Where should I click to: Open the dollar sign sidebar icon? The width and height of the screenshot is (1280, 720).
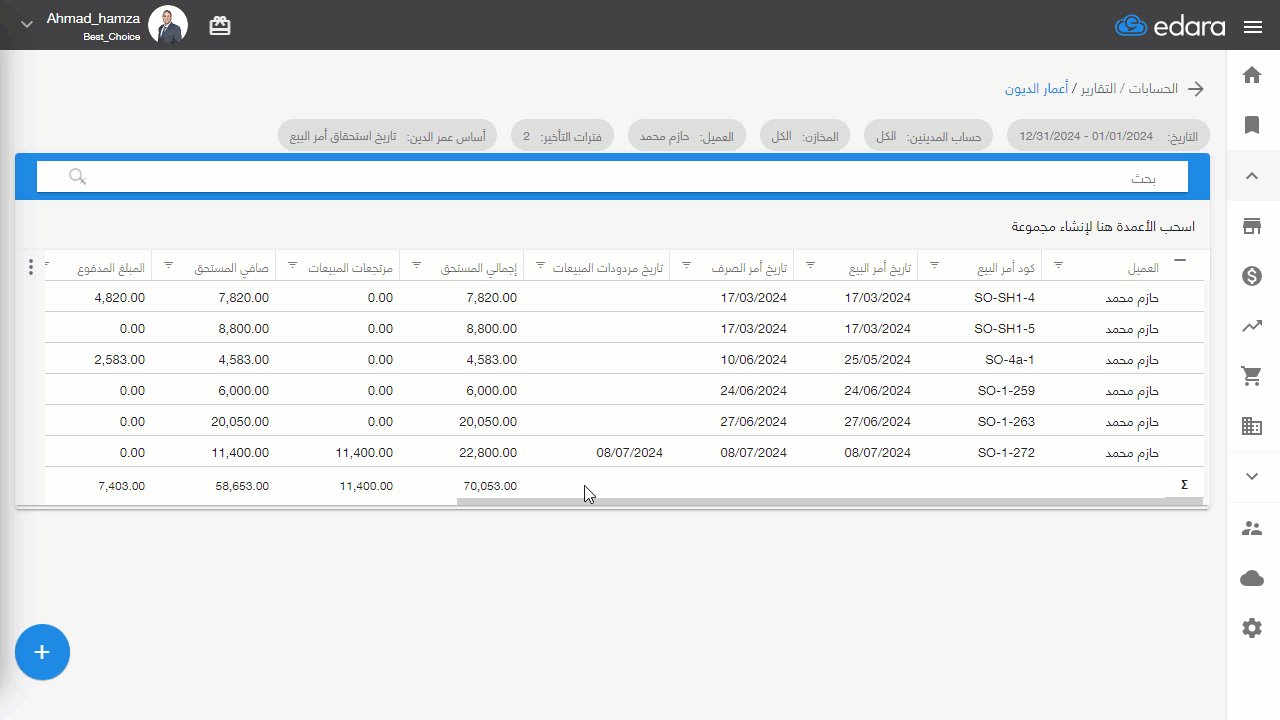pos(1252,276)
